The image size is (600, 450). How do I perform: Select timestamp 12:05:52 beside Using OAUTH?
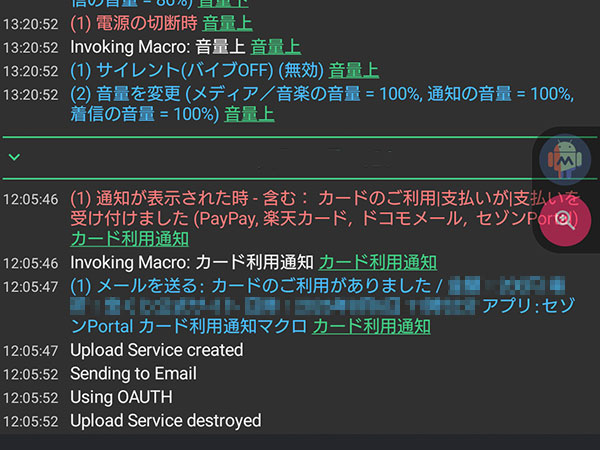tap(31, 398)
